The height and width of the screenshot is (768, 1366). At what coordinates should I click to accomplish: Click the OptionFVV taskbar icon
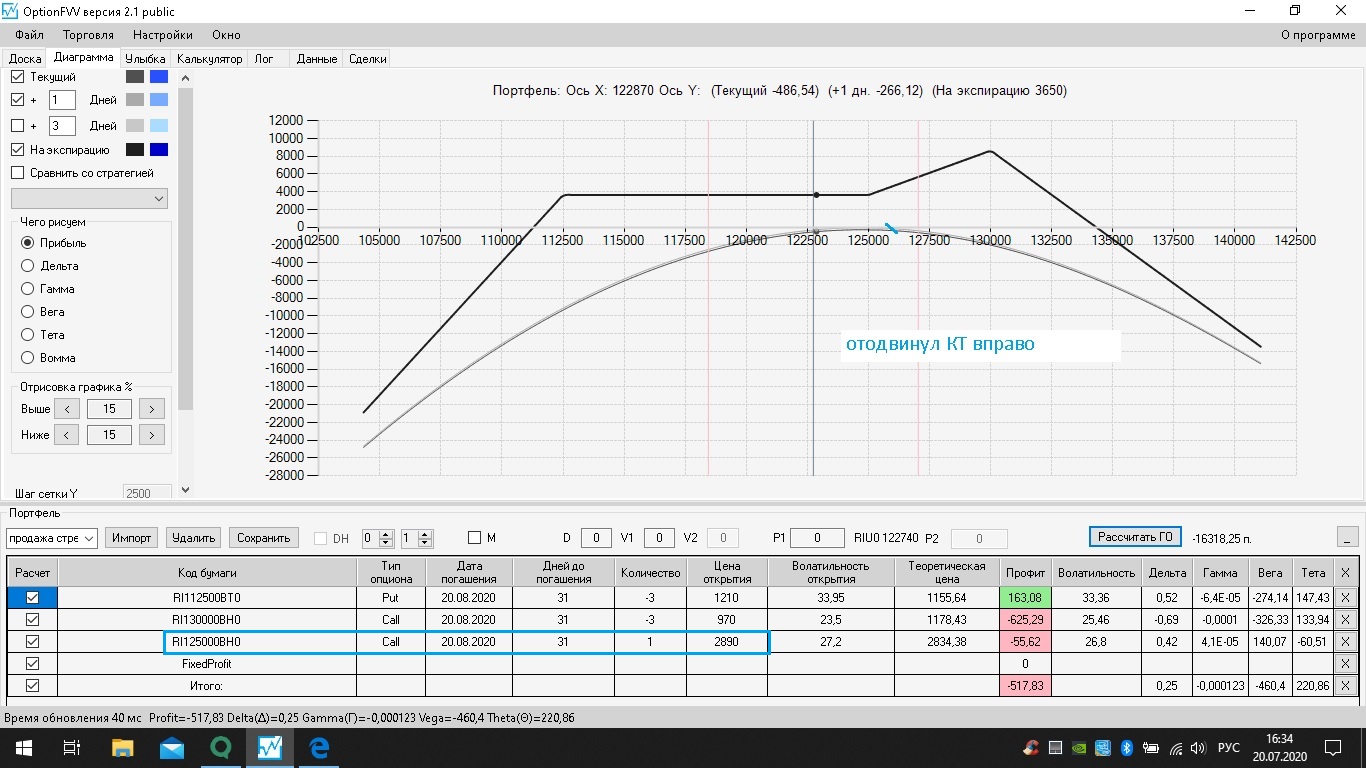click(269, 748)
